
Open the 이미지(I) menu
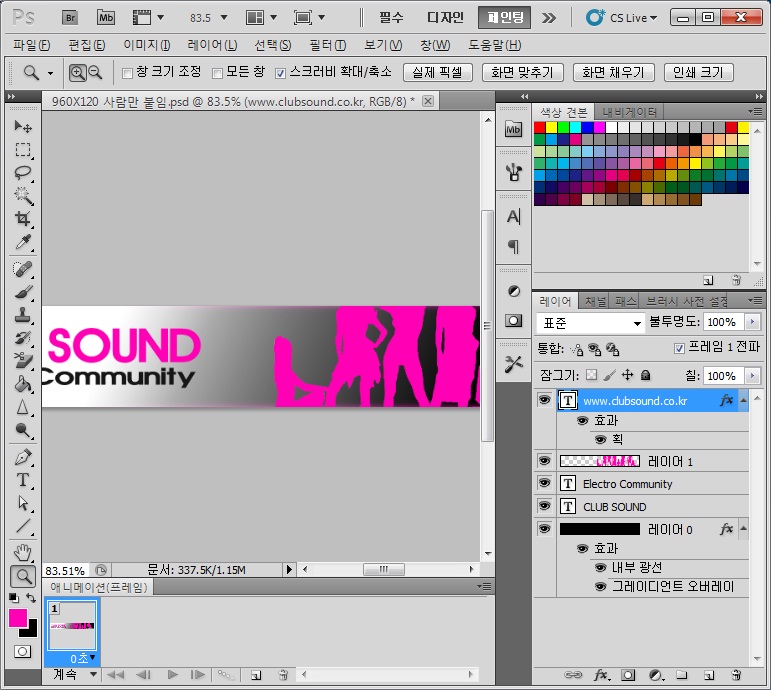(147, 45)
